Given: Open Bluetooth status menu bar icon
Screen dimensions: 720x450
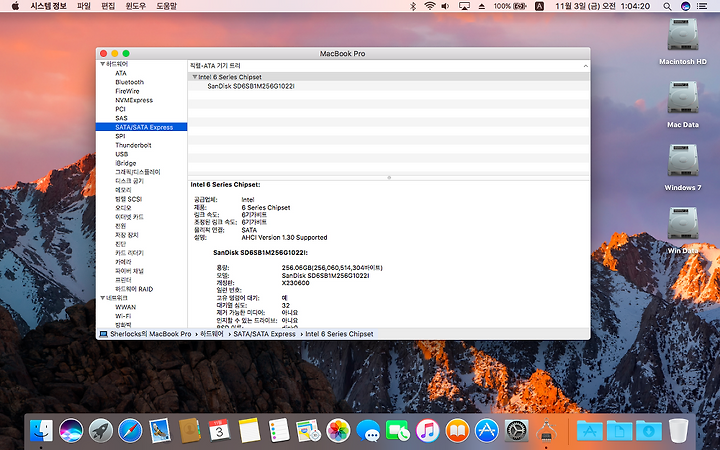Looking at the screenshot, I should point(413,6).
